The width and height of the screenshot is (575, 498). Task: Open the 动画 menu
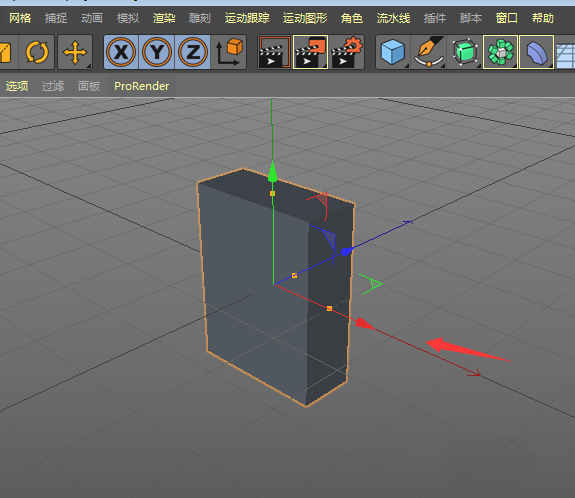point(92,18)
